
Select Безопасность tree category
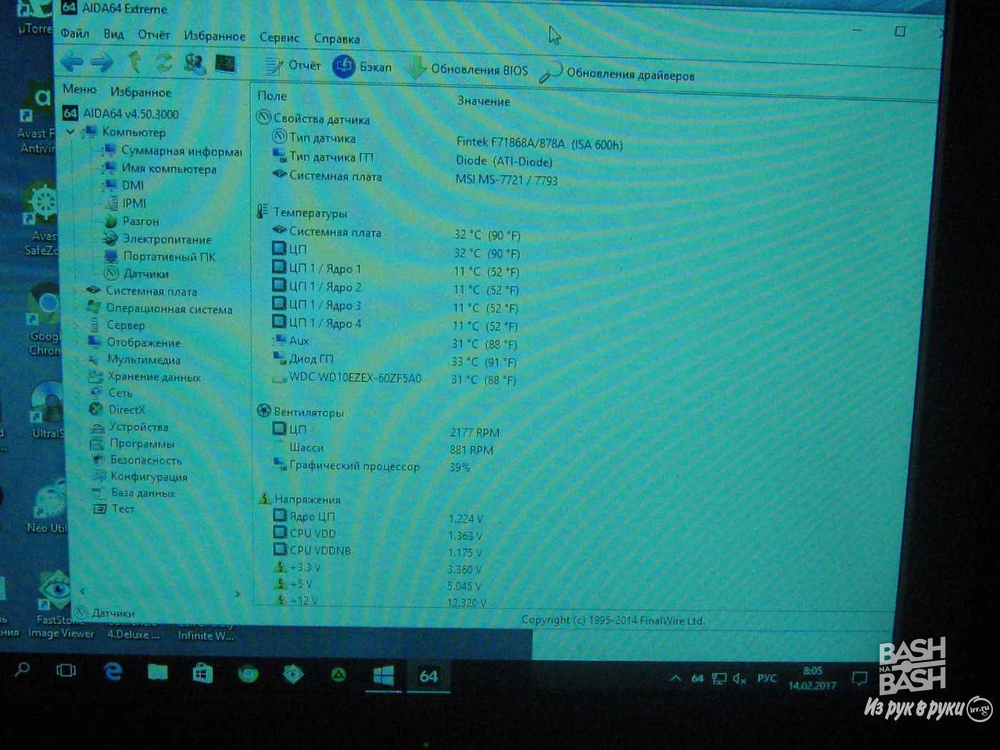136,460
